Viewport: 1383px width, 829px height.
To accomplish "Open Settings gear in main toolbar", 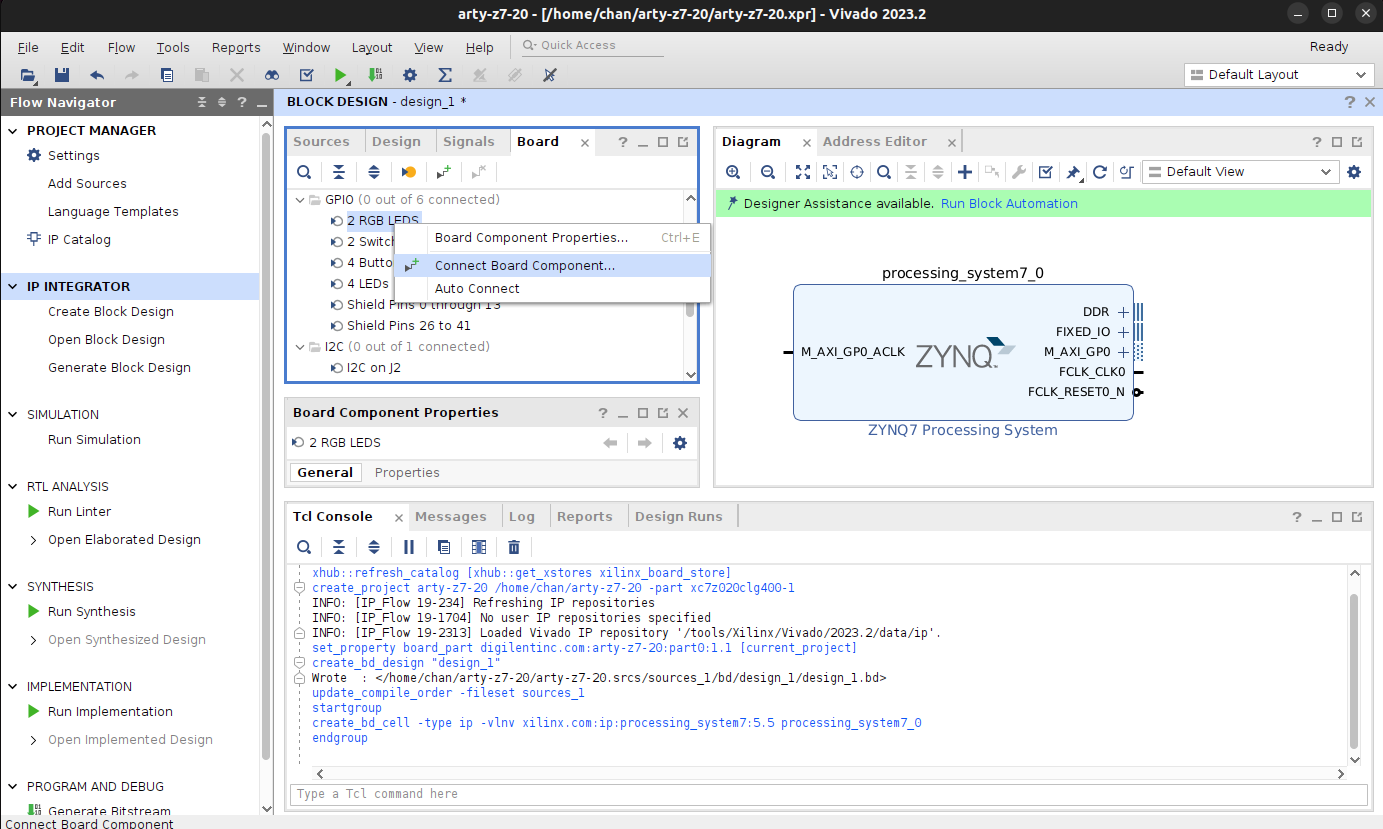I will pos(410,75).
